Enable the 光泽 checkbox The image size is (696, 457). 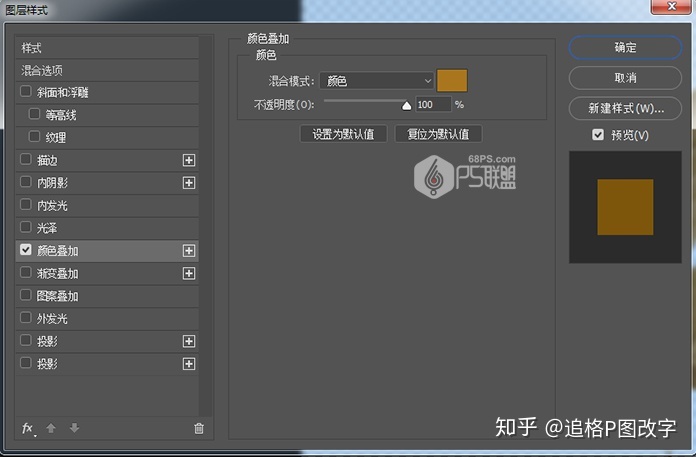coord(26,227)
